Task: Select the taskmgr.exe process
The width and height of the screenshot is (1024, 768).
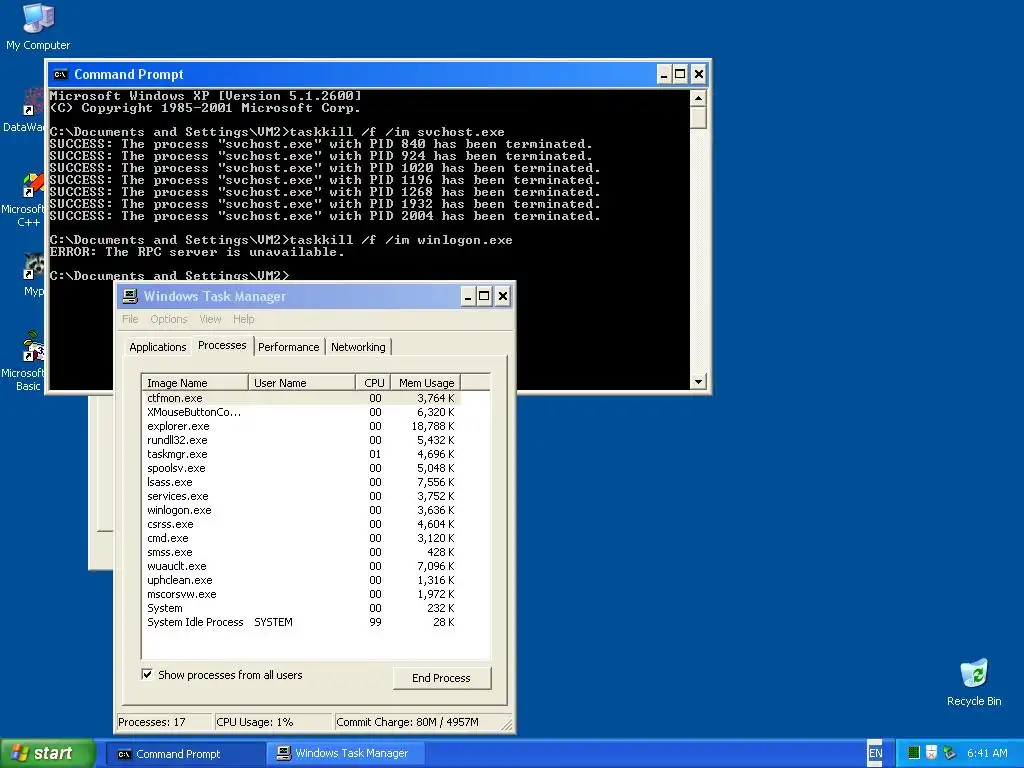Action: tap(301, 455)
